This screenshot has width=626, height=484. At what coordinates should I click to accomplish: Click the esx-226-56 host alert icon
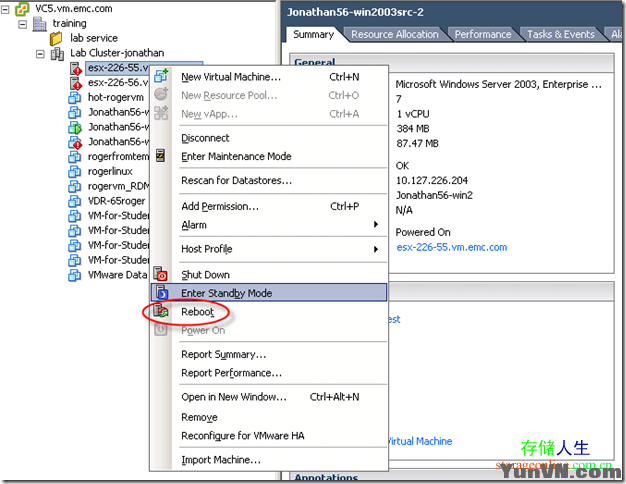click(76, 83)
